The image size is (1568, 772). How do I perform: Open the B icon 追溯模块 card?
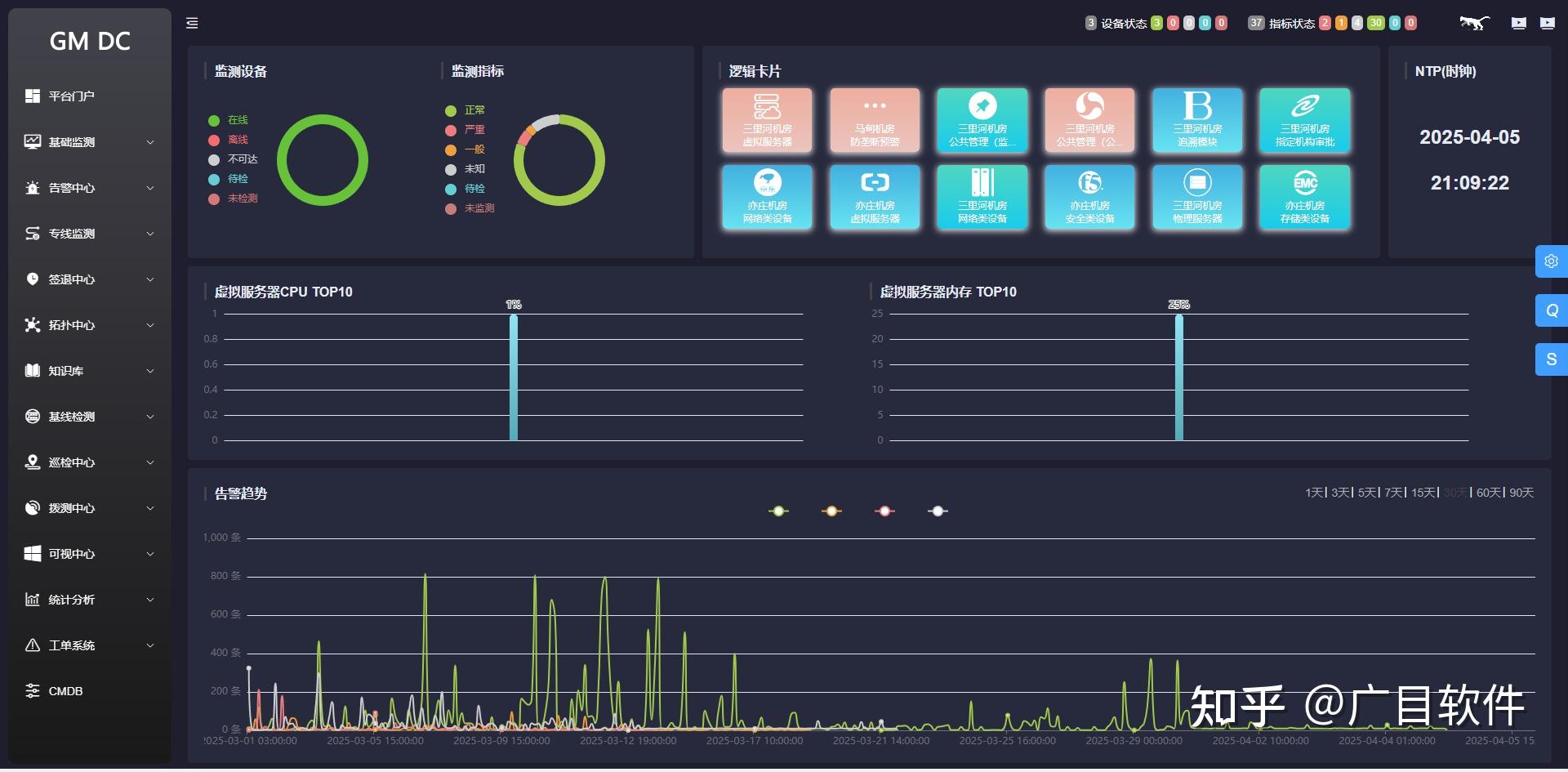coord(1197,120)
